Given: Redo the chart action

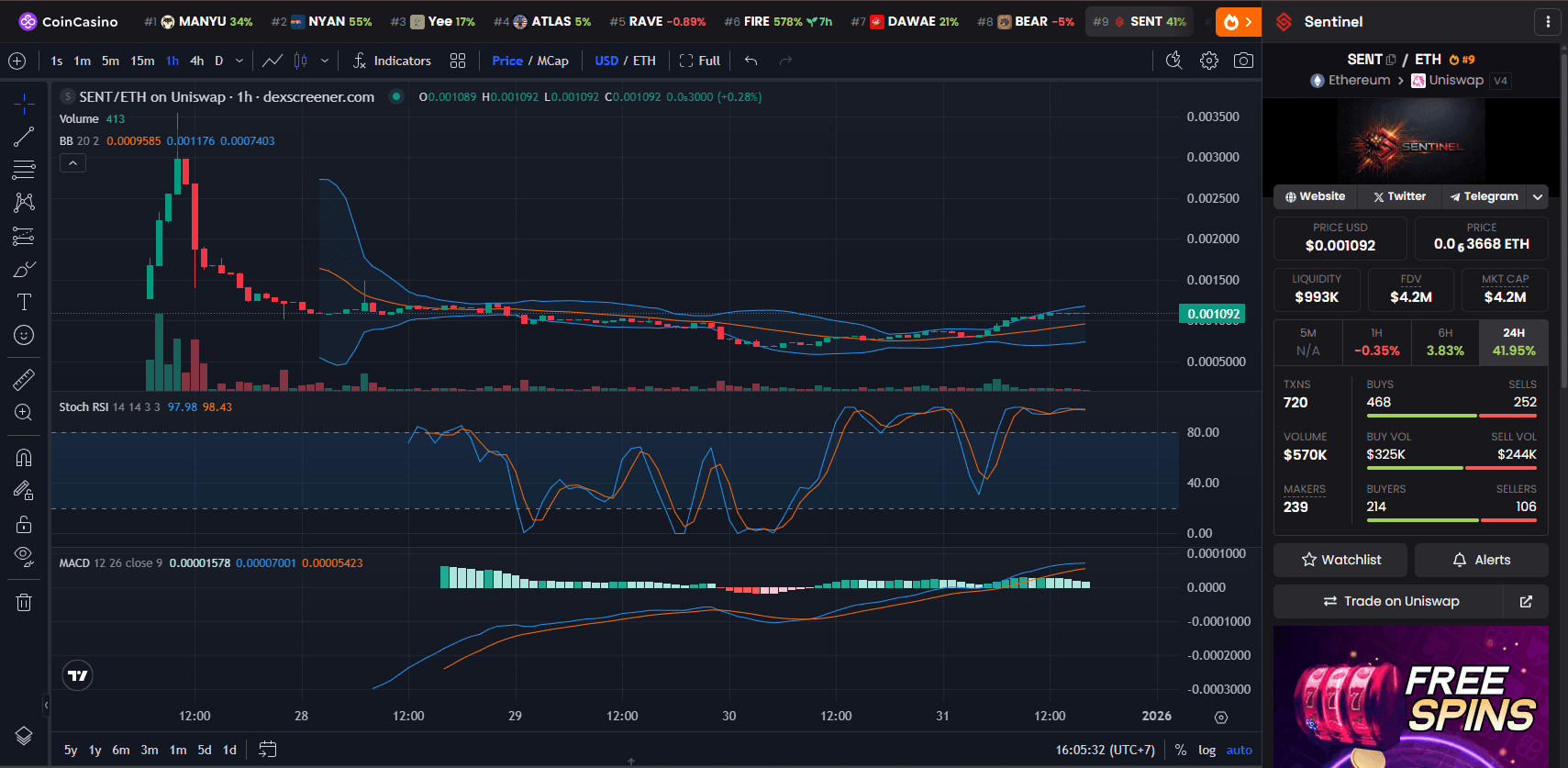Looking at the screenshot, I should click(785, 61).
